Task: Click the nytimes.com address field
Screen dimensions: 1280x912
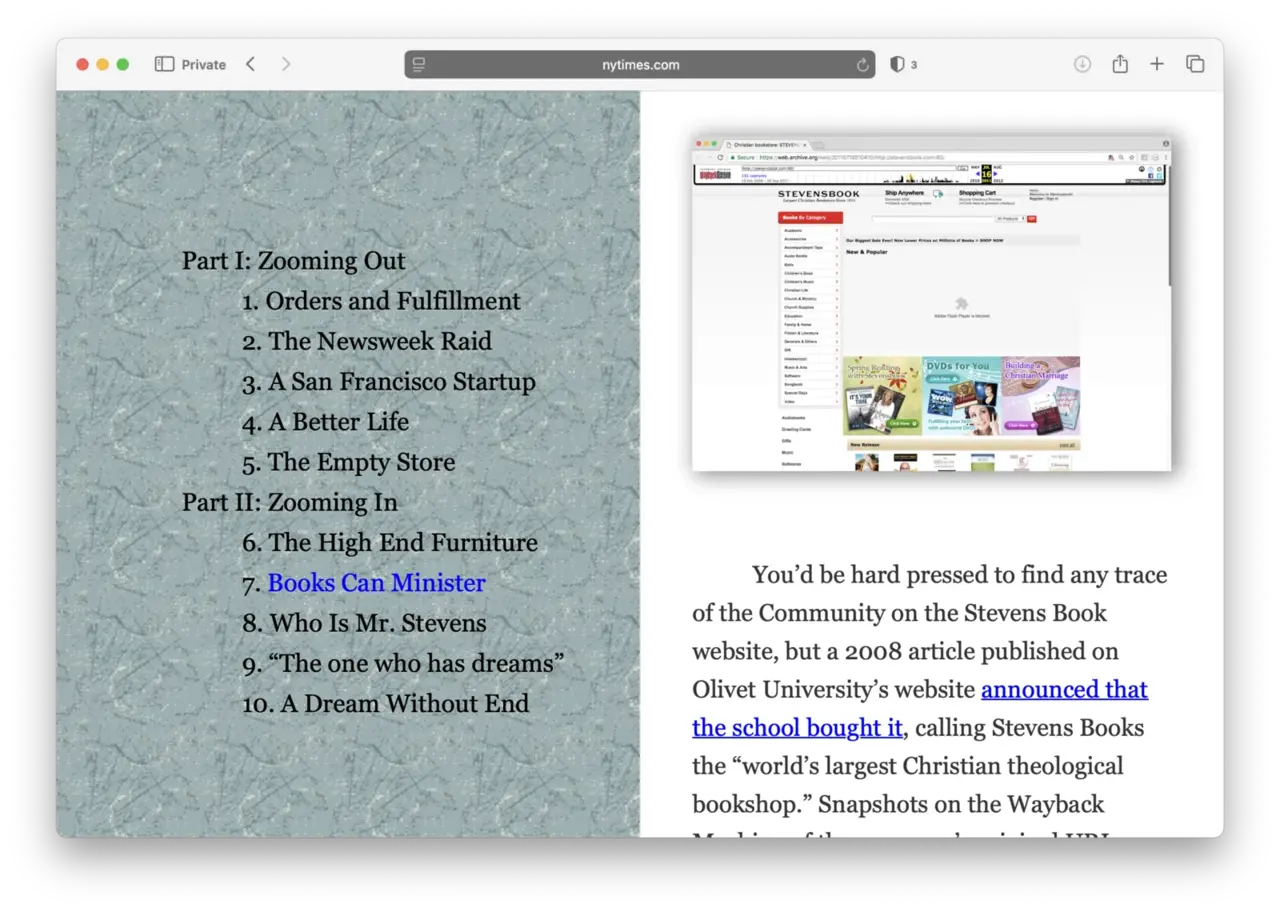Action: [x=640, y=65]
